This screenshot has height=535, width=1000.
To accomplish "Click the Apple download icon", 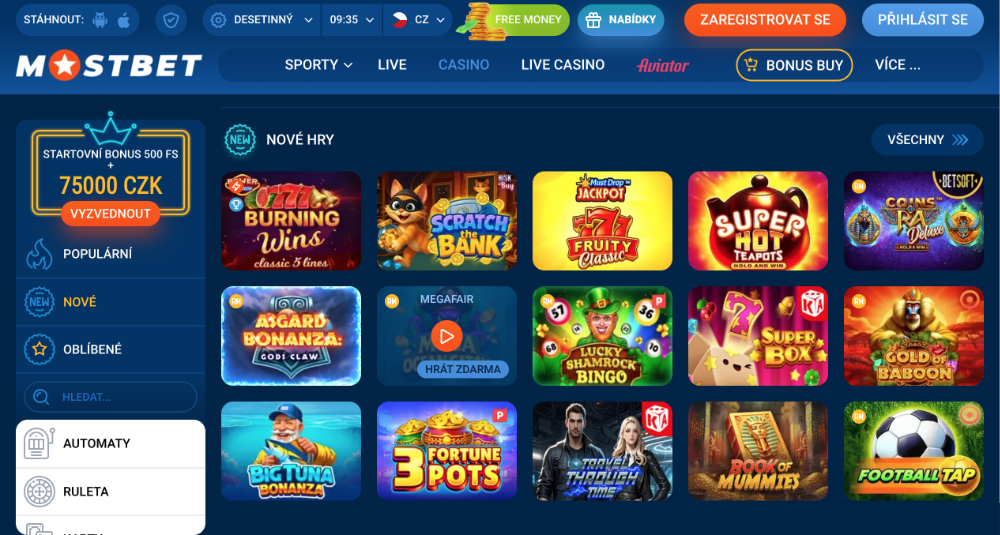I will pyautogui.click(x=124, y=20).
